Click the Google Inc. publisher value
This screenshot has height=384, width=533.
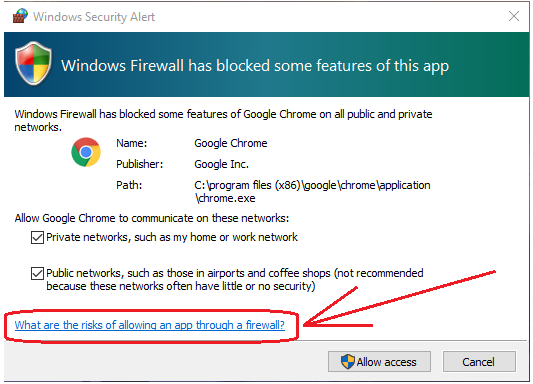coord(222,164)
